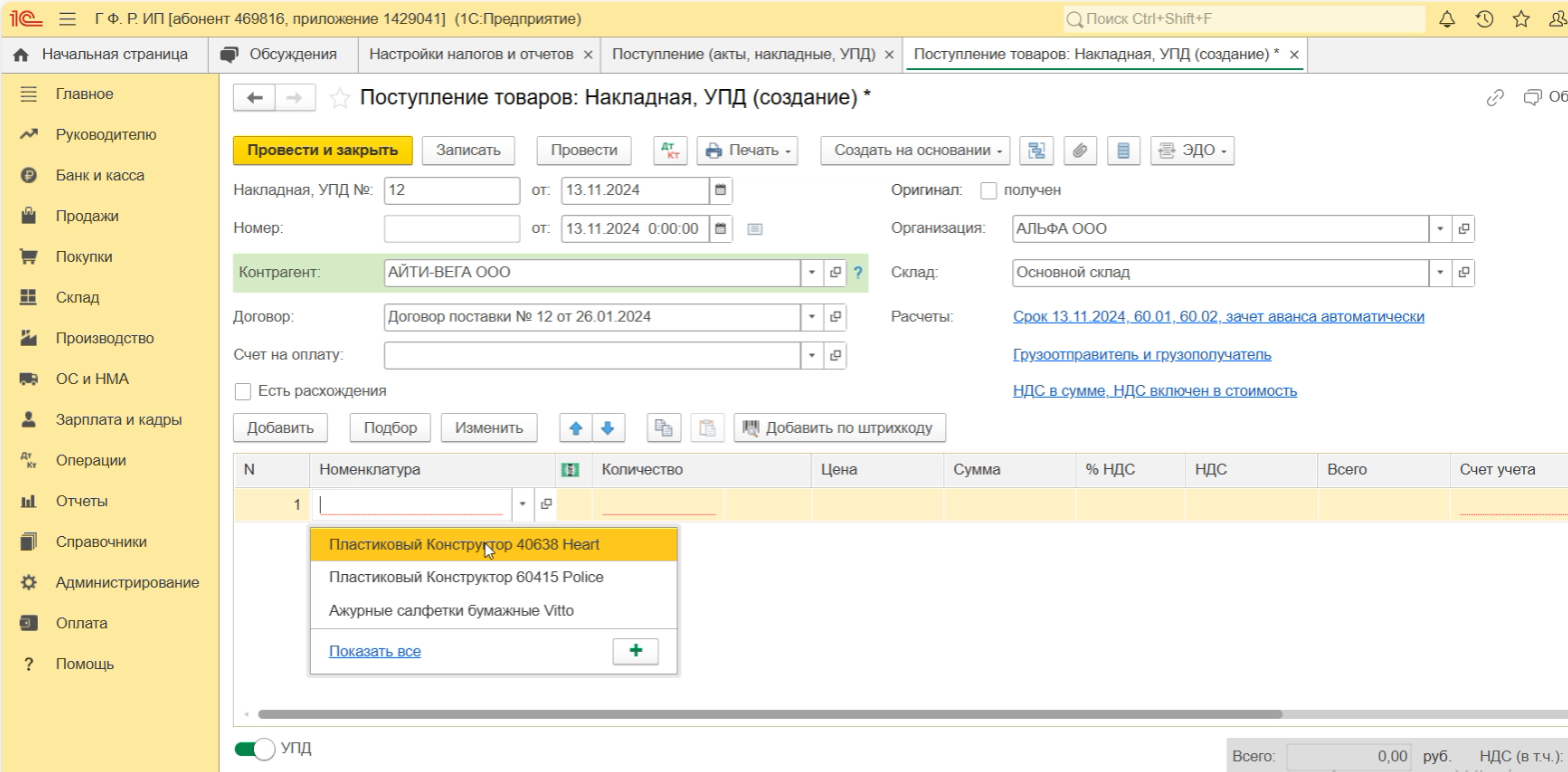Click the paperclip attached files icon
This screenshot has height=772, width=1568.
1079,151
